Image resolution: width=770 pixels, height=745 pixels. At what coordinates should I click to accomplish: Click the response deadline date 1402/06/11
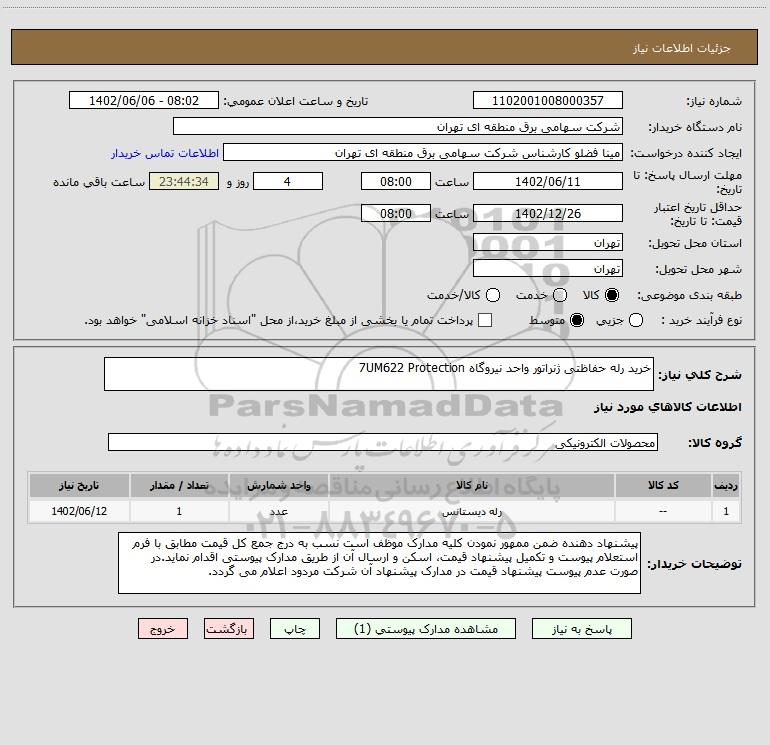[x=548, y=181]
